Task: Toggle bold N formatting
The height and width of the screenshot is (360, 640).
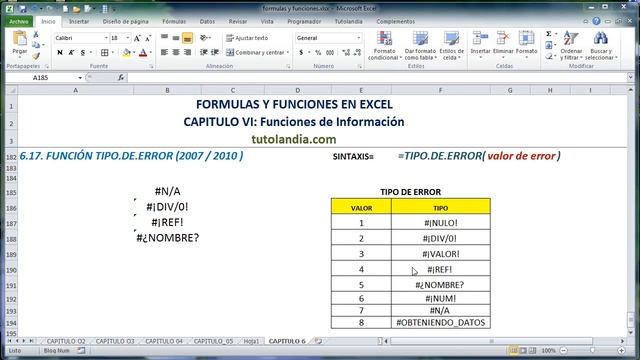Action: [60, 53]
